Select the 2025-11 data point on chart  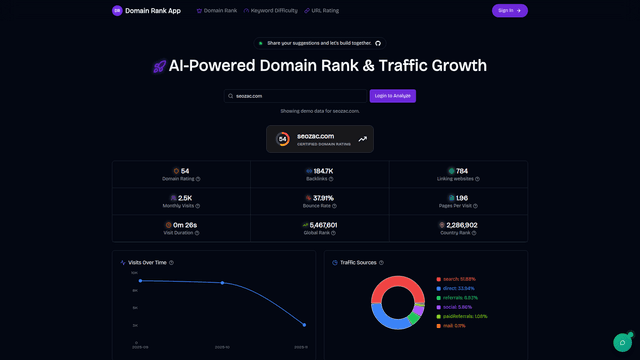click(x=304, y=325)
